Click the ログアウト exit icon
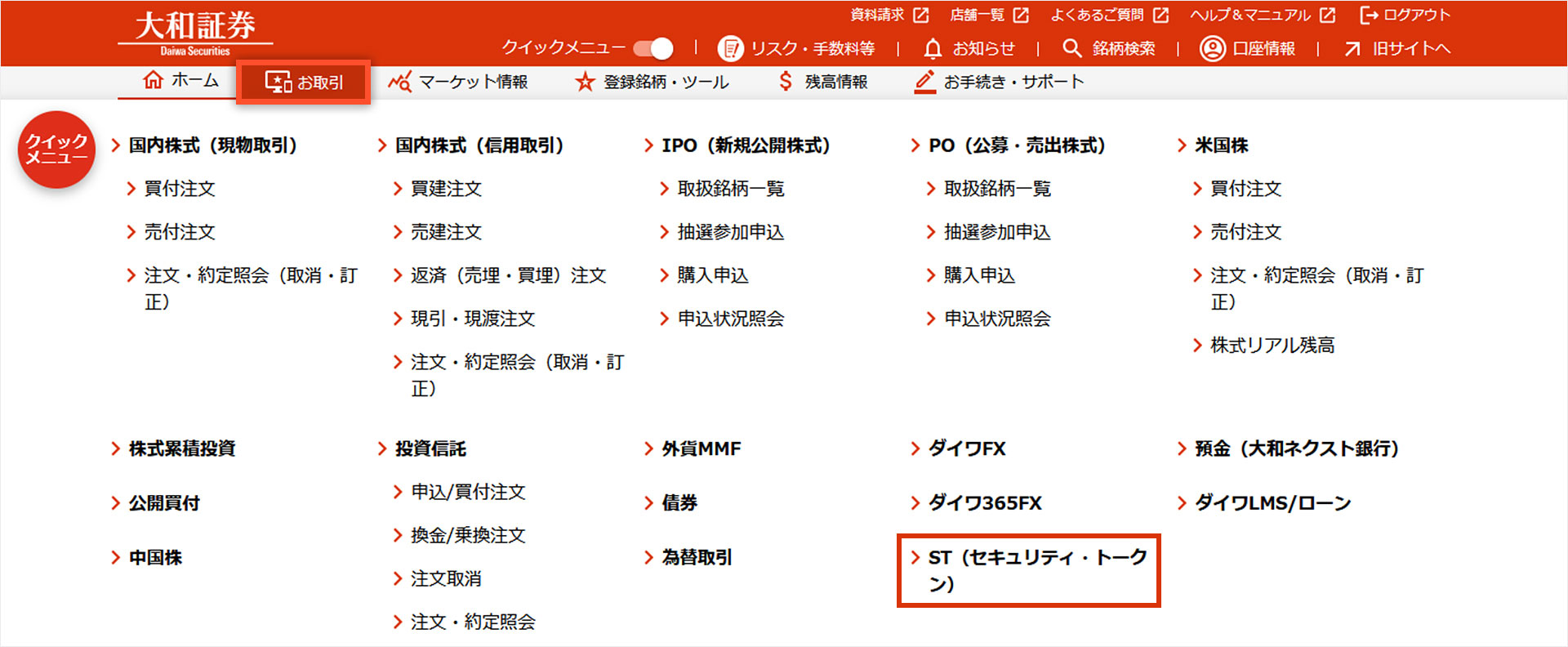The height and width of the screenshot is (647, 1568). click(x=1369, y=16)
